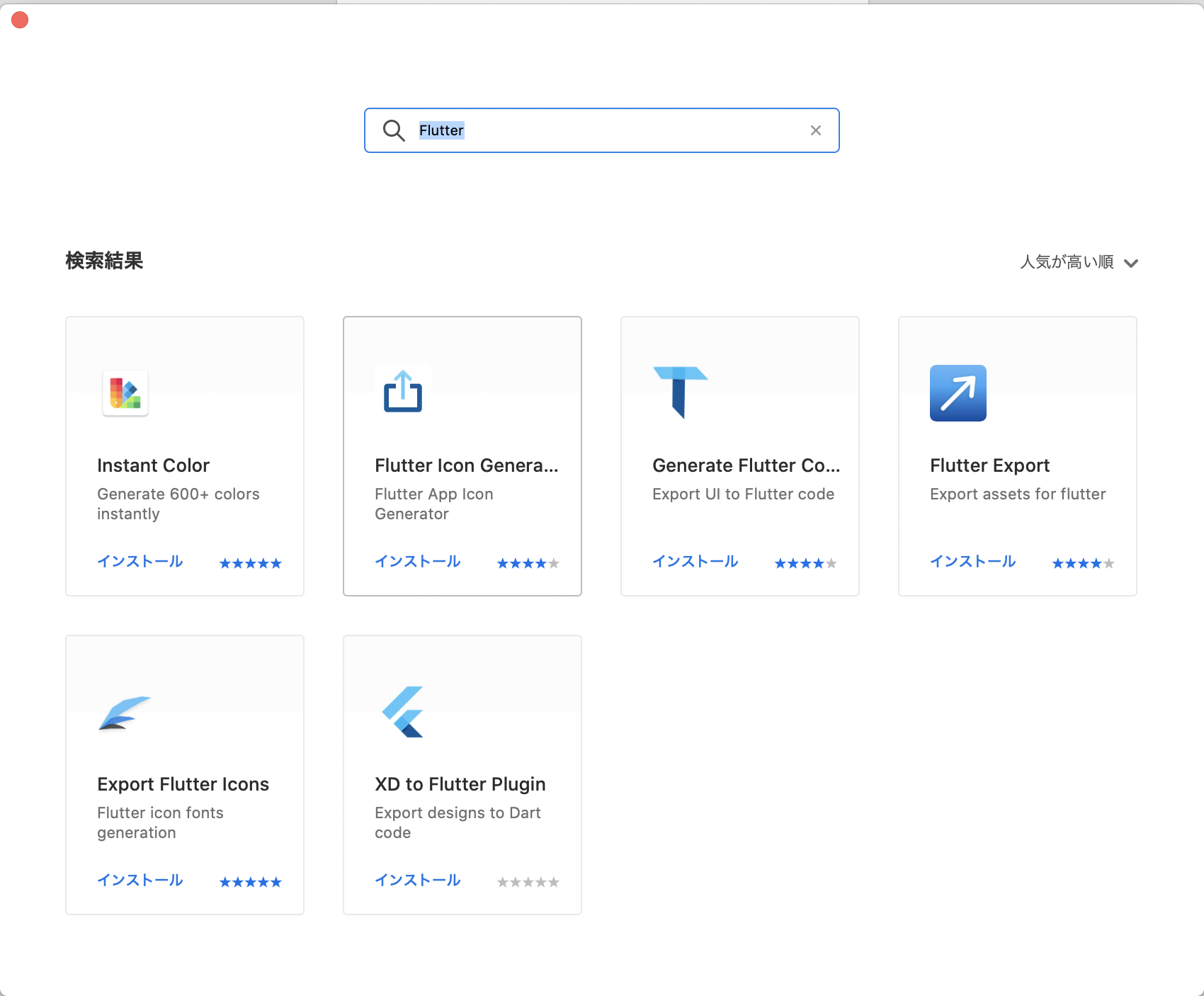Click the 検索結果 heading
Image resolution: width=1204 pixels, height=996 pixels.
coord(105,261)
